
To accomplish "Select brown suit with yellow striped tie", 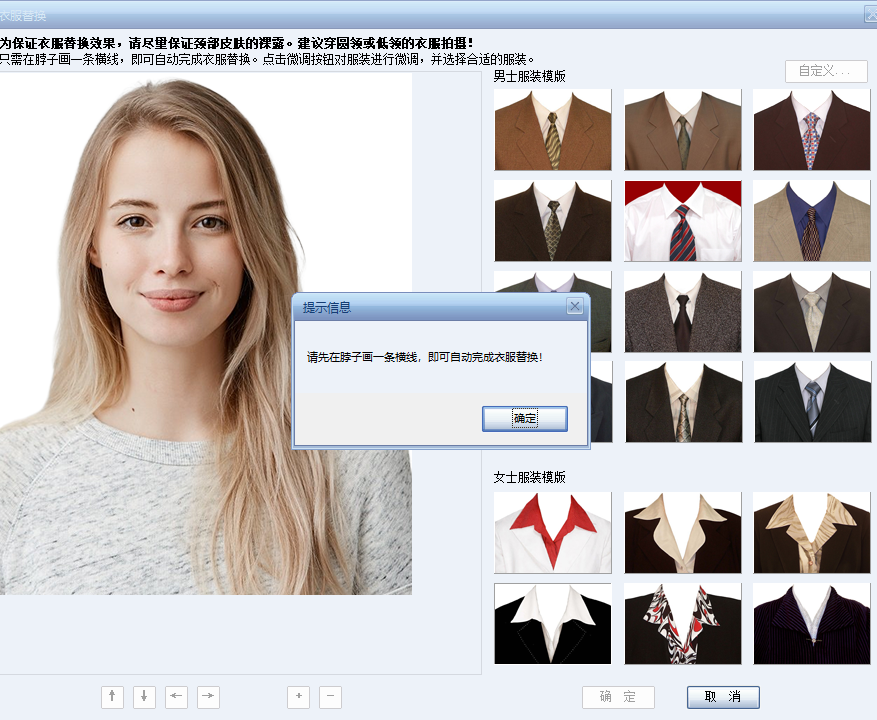I will (x=553, y=129).
